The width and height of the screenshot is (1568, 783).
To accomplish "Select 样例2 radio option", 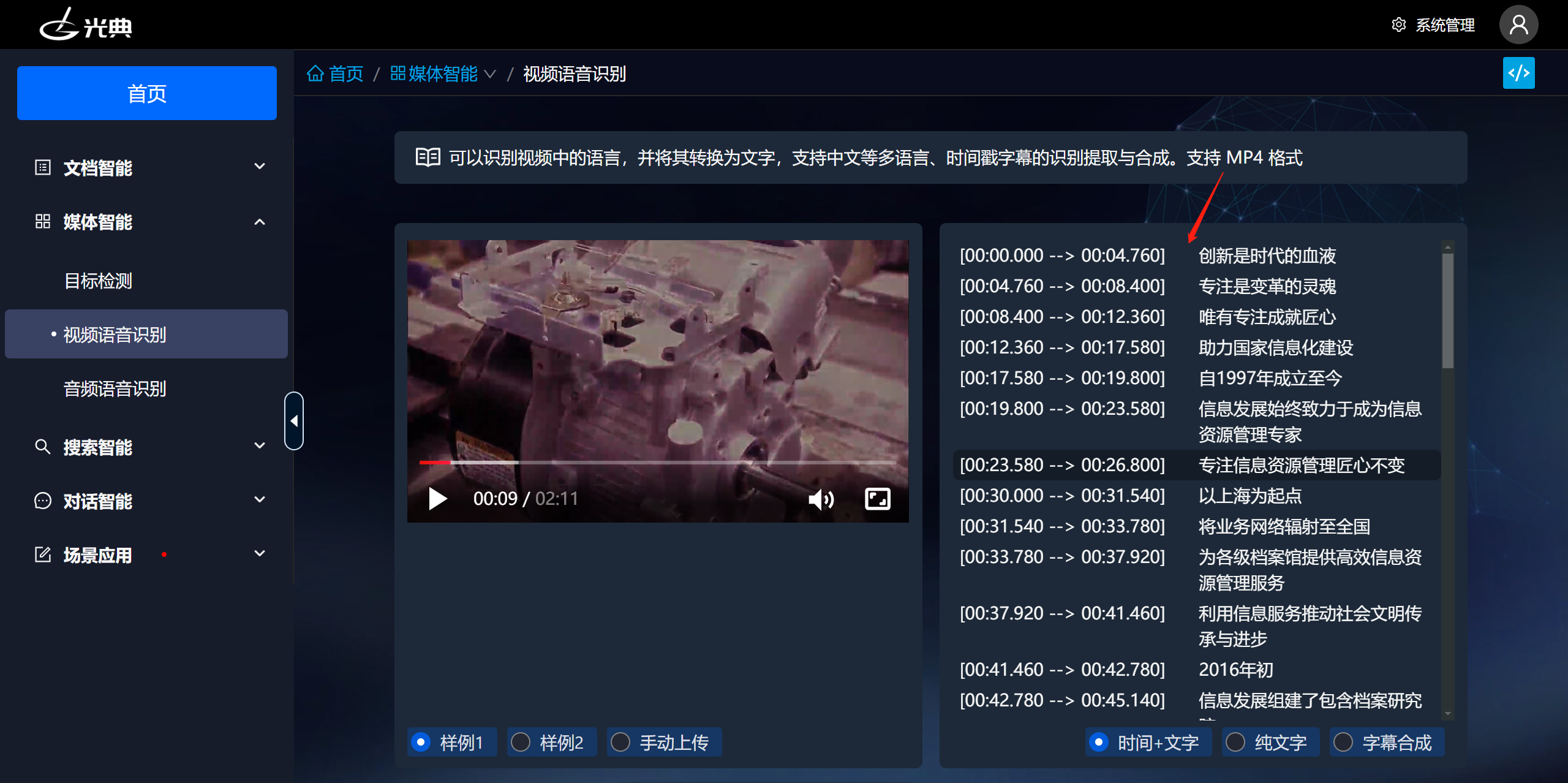I will [x=552, y=743].
